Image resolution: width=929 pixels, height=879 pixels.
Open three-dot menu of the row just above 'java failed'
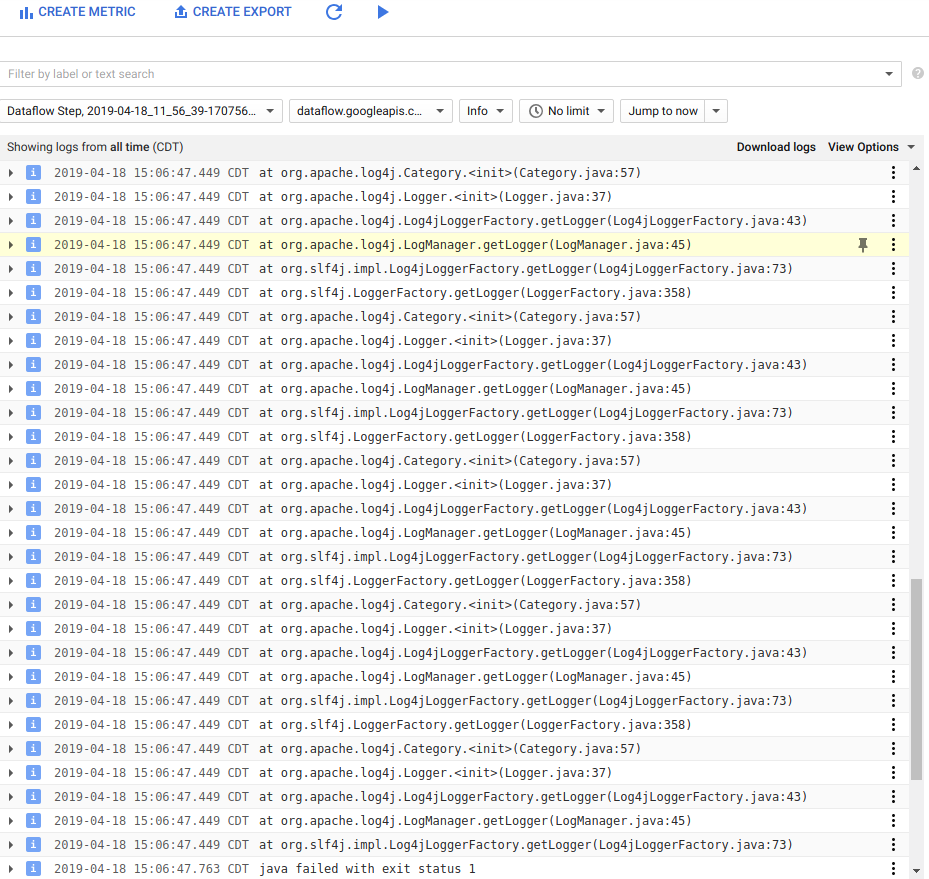(x=893, y=845)
